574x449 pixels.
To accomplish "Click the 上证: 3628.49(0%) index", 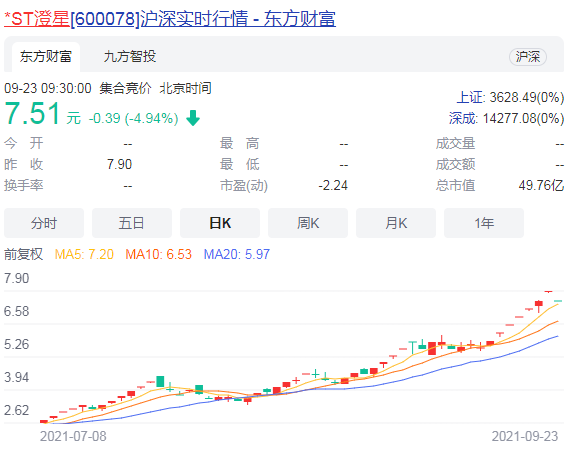I will point(510,97).
